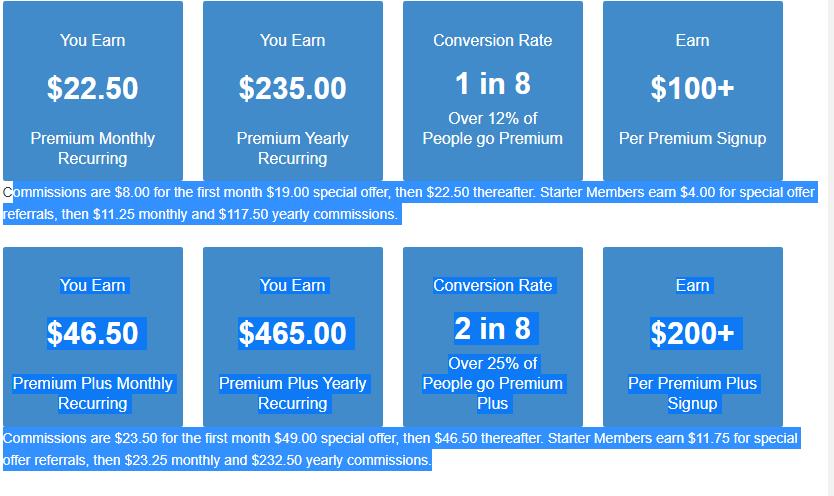Click the $235.00 amount text
Image resolution: width=834 pixels, height=496 pixels.
[x=293, y=88]
